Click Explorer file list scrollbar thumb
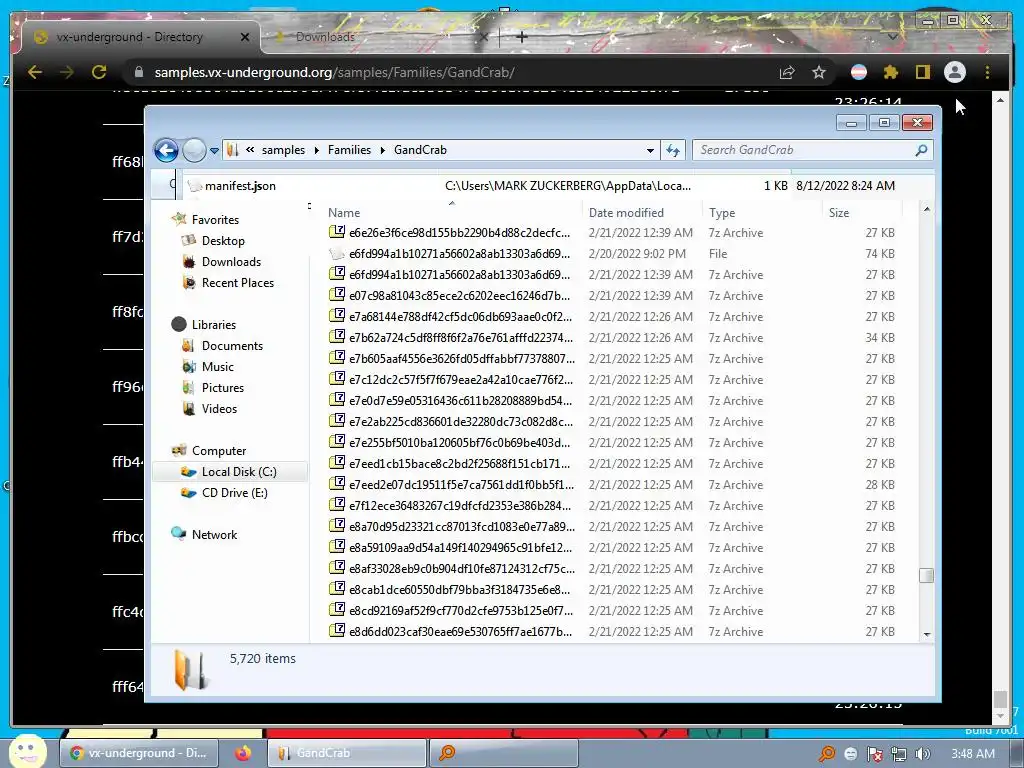Viewport: 1024px width, 768px height. point(926,575)
